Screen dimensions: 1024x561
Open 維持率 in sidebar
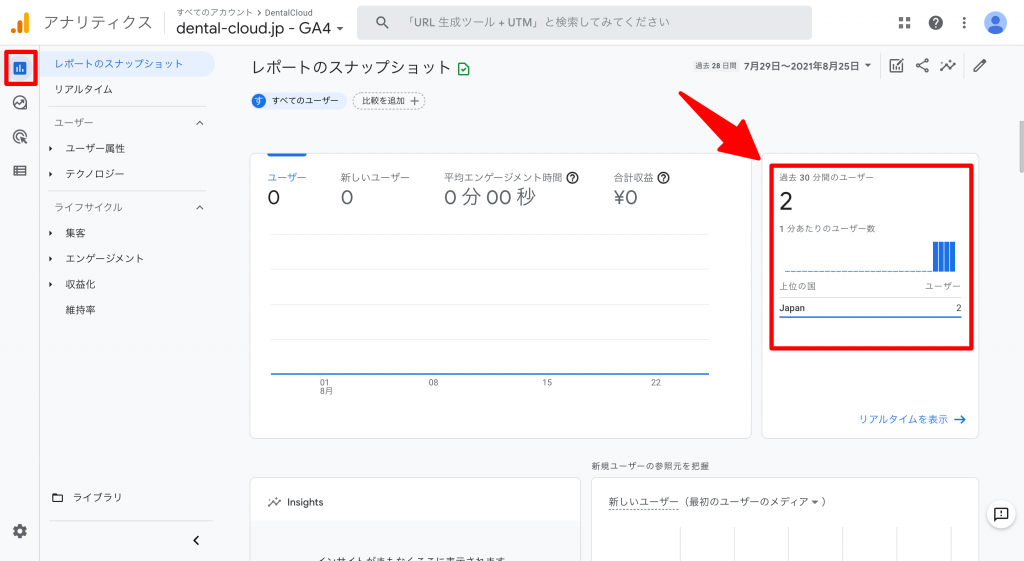[80, 310]
